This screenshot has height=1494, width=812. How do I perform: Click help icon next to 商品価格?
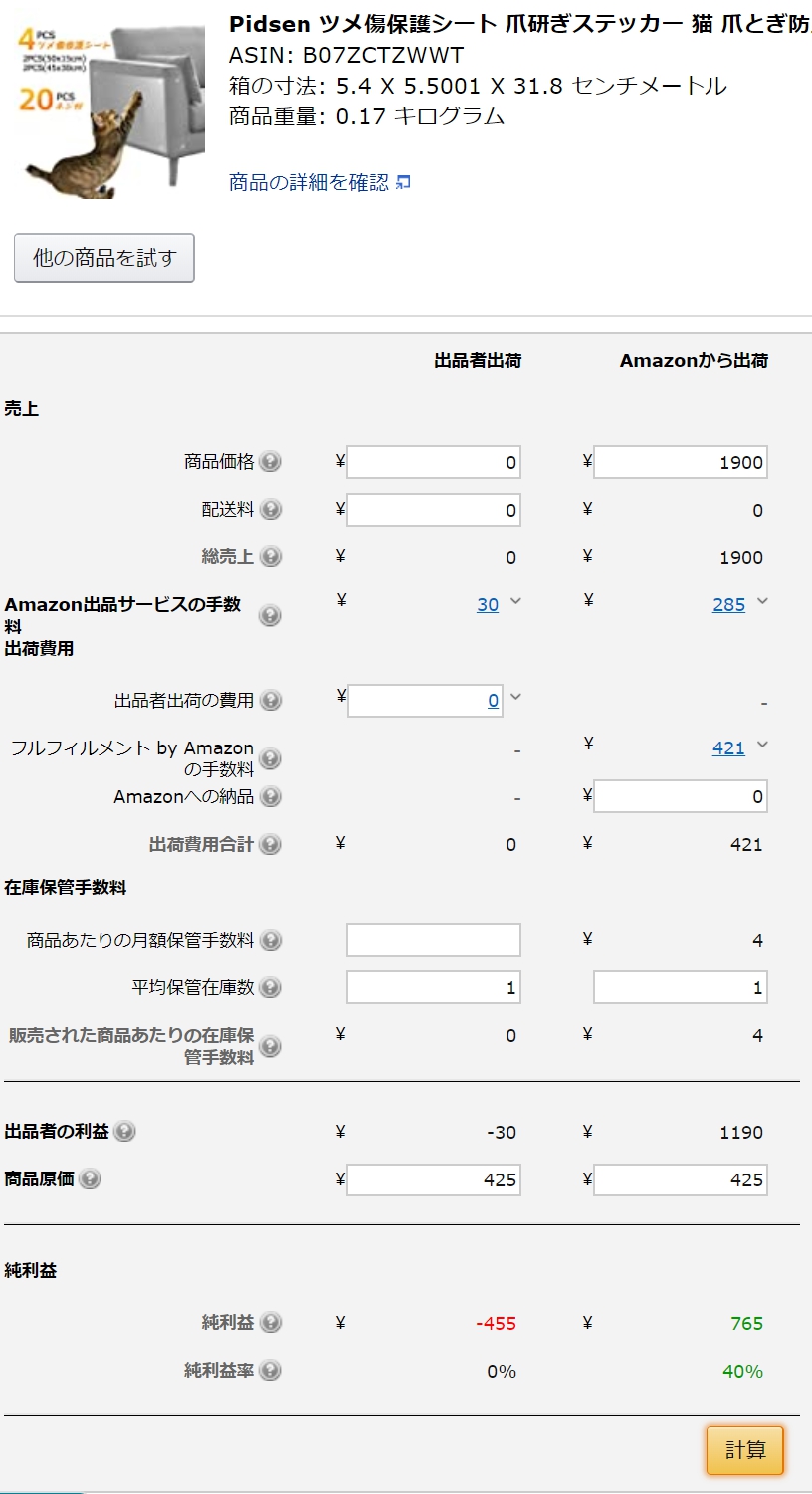(x=270, y=462)
